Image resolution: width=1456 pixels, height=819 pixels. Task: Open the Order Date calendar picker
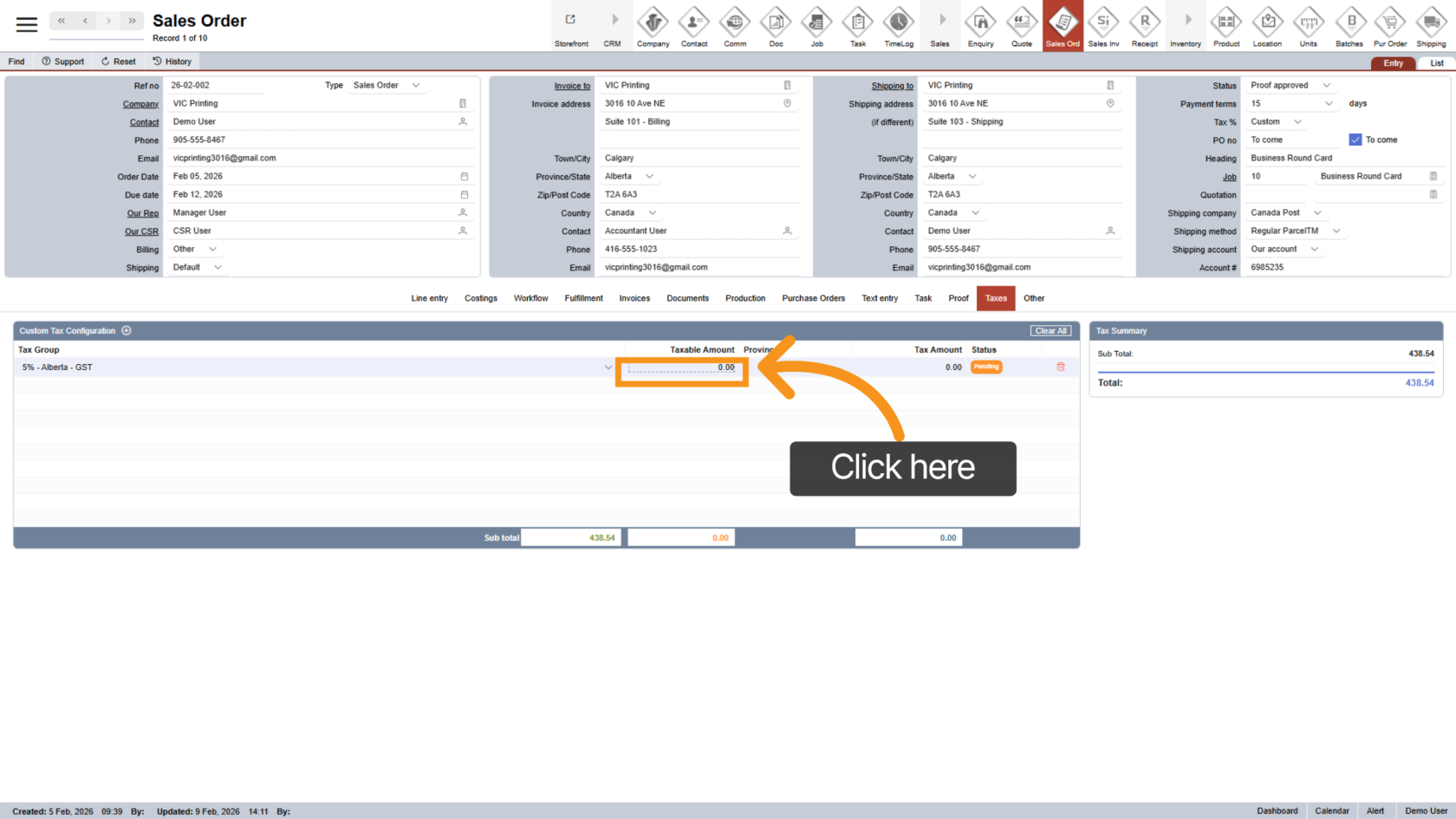464,177
